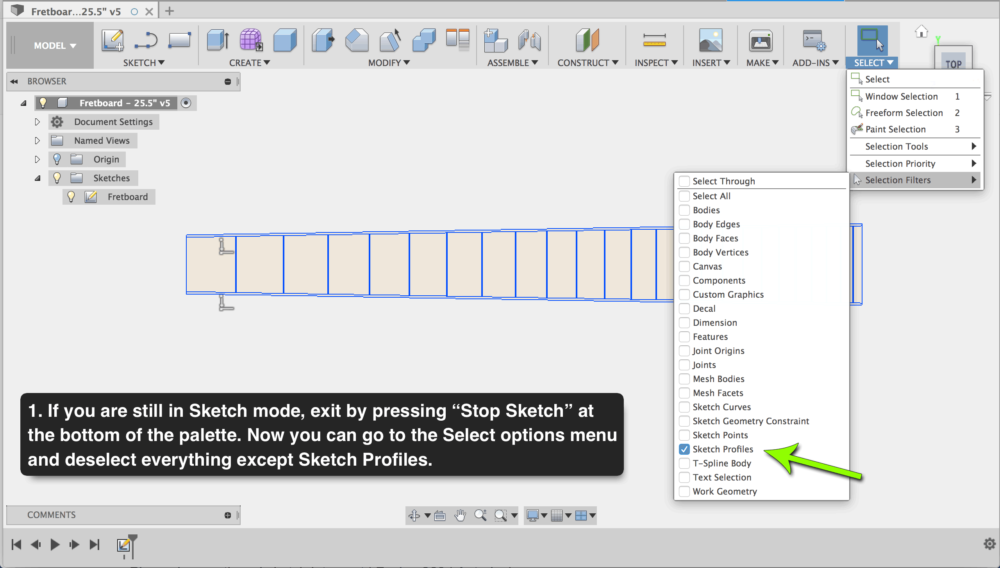Choose Paint Selection from Select menu
1000x568 pixels.
pos(895,130)
